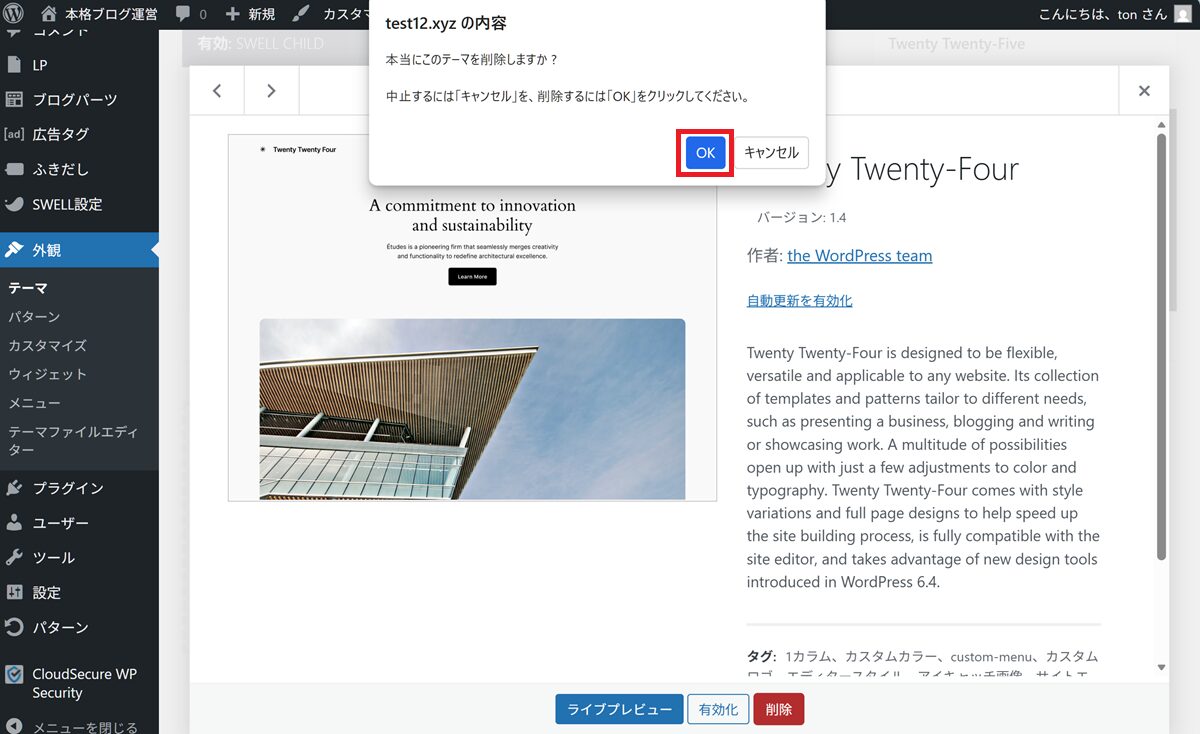Image resolution: width=1200 pixels, height=734 pixels.
Task: Open the プラグイン menu icon
Action: coord(14,488)
